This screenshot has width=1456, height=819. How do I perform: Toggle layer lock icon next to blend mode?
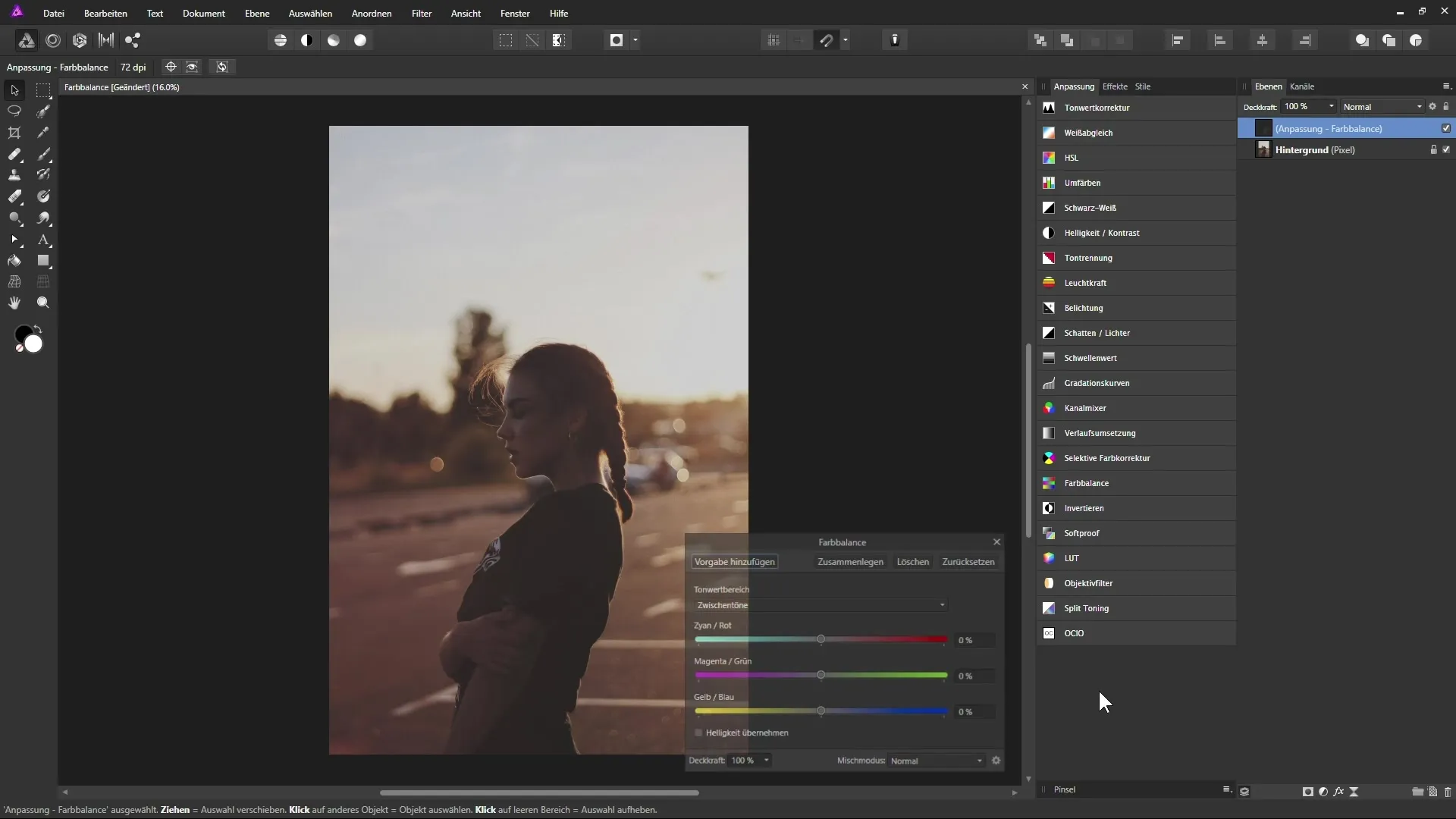point(1446,107)
